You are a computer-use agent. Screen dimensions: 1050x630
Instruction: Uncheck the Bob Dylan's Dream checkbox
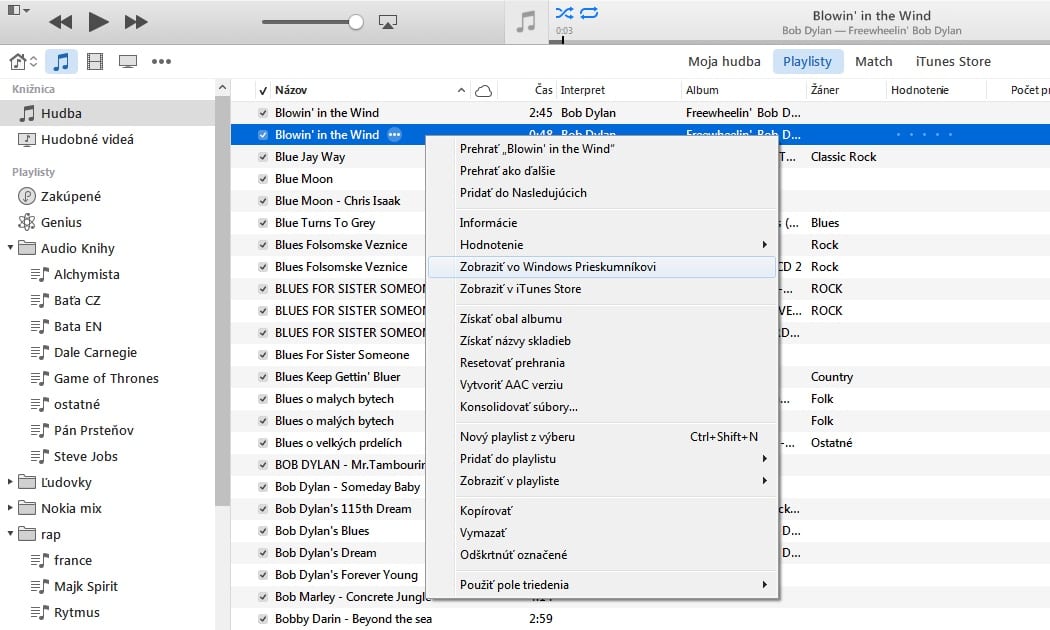tap(263, 553)
